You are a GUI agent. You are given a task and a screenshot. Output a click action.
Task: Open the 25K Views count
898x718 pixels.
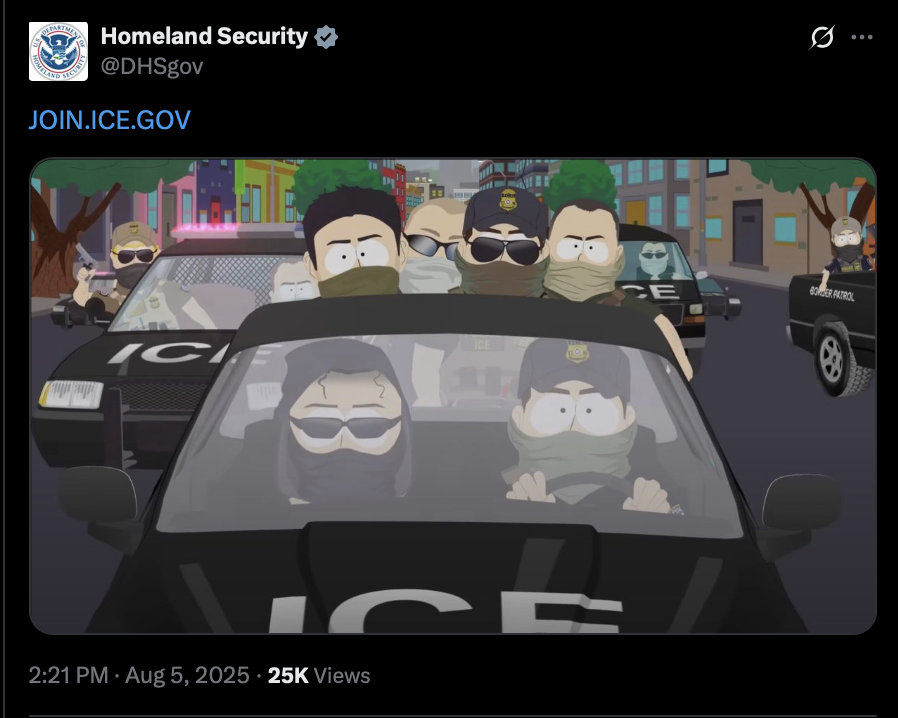[x=319, y=675]
